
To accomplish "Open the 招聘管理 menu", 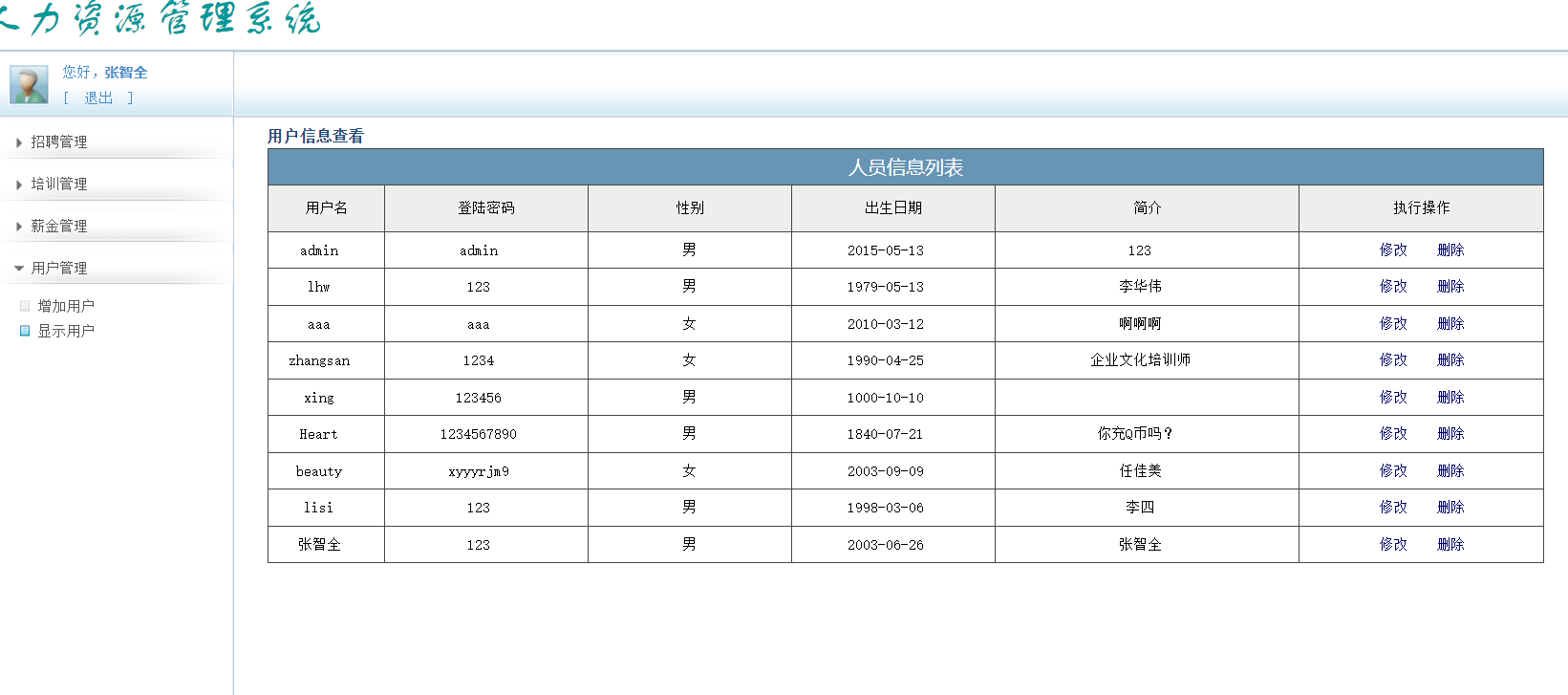I will pyautogui.click(x=59, y=141).
